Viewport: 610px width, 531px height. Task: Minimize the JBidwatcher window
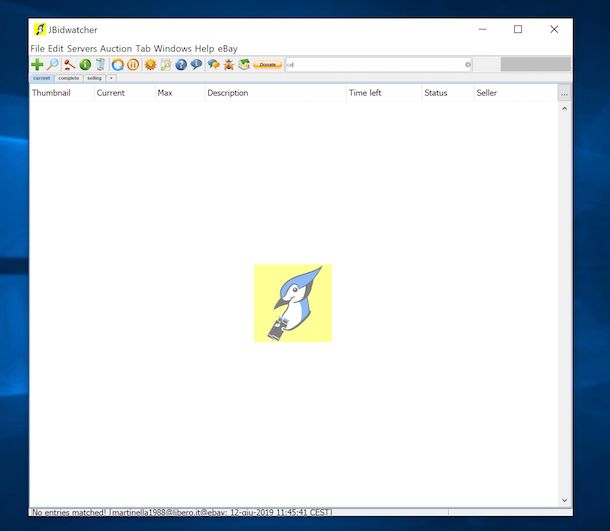click(x=483, y=29)
